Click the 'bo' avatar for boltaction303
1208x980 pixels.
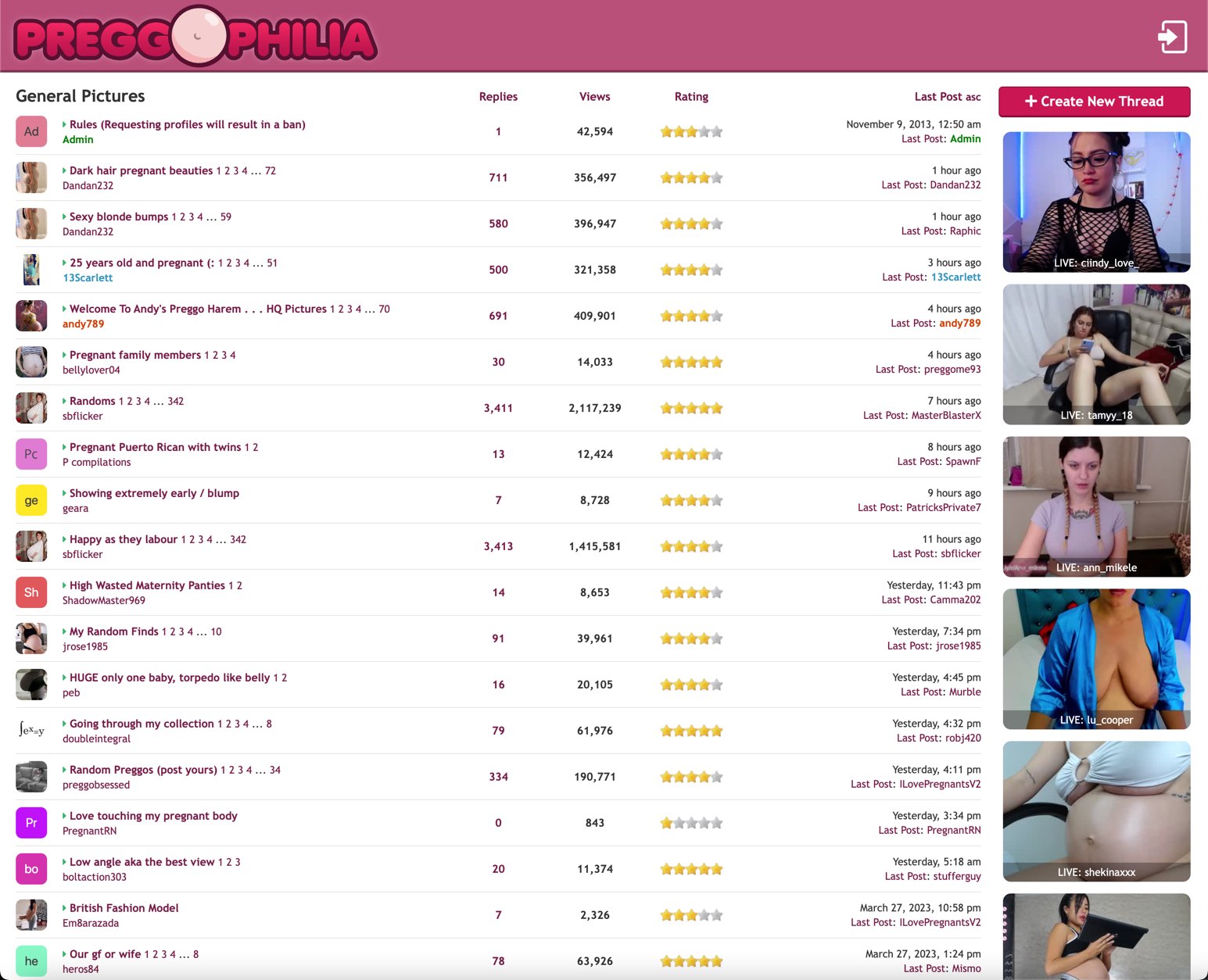(31, 869)
